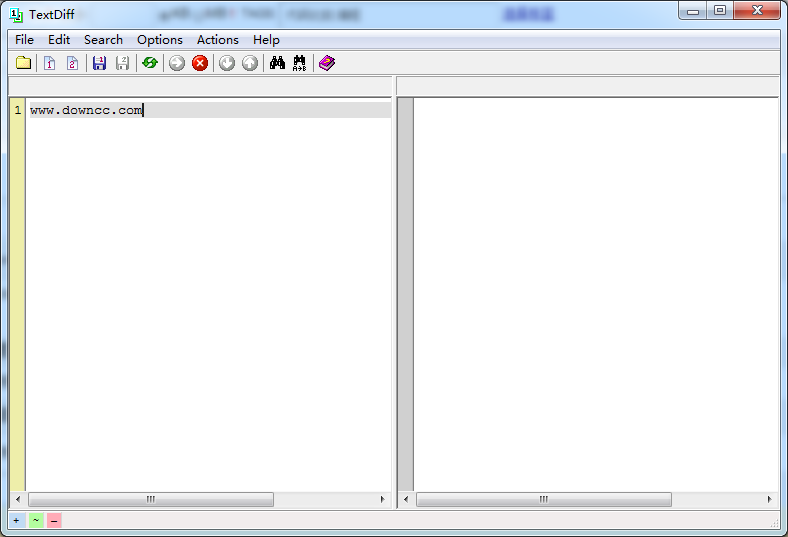The width and height of the screenshot is (788, 537).
Task: Jump to next difference down-arrow icon
Action: pyautogui.click(x=227, y=63)
